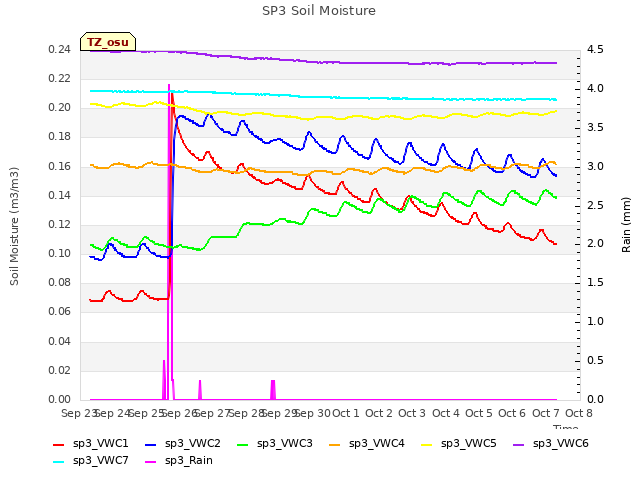Click green sp3_VWC3 legend color marker
This screenshot has height=480, width=640.
pyautogui.click(x=243, y=445)
